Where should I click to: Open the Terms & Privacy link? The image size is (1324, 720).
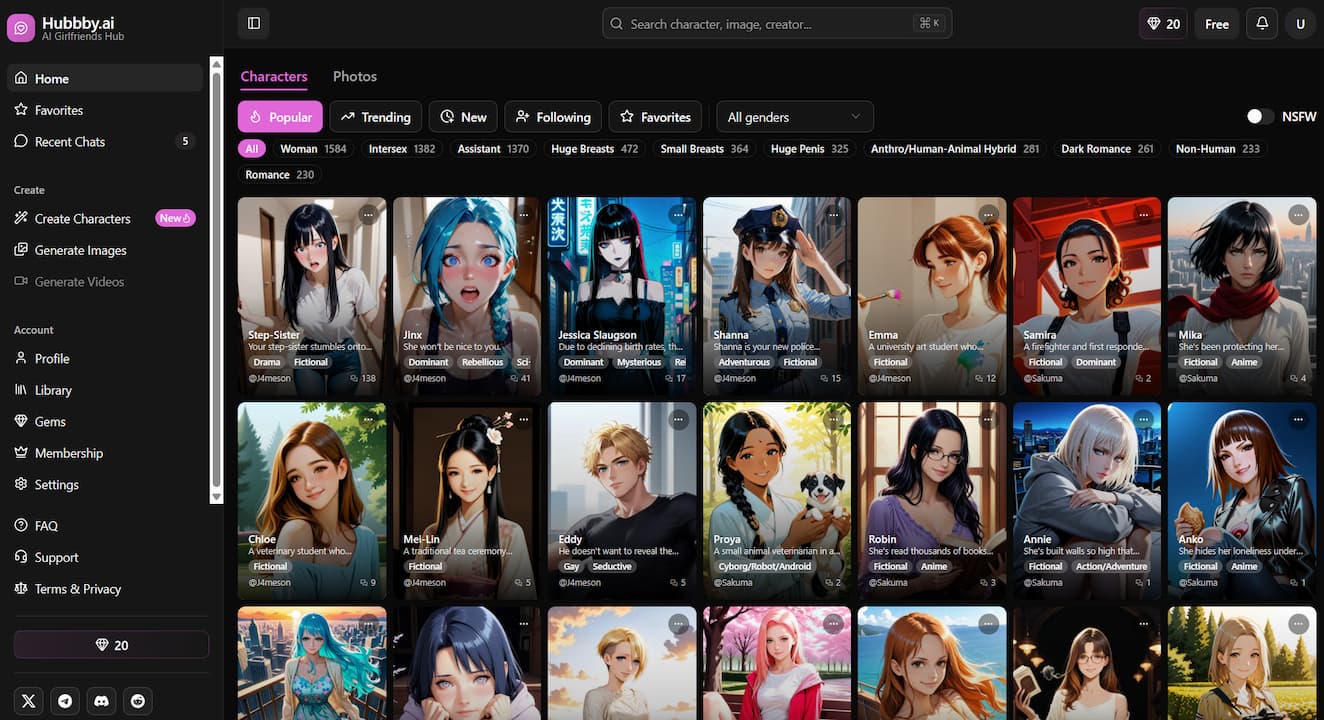point(77,589)
